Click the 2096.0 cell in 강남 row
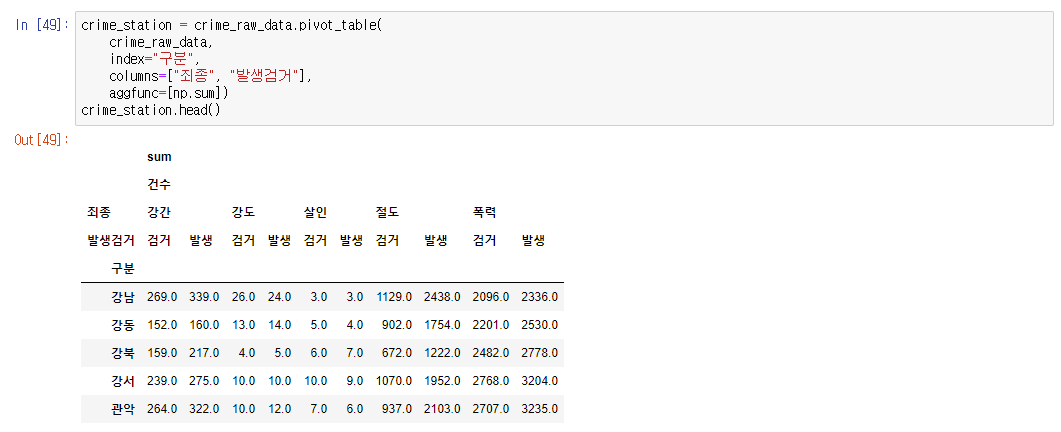Image resolution: width=1061 pixels, height=432 pixels. click(491, 297)
